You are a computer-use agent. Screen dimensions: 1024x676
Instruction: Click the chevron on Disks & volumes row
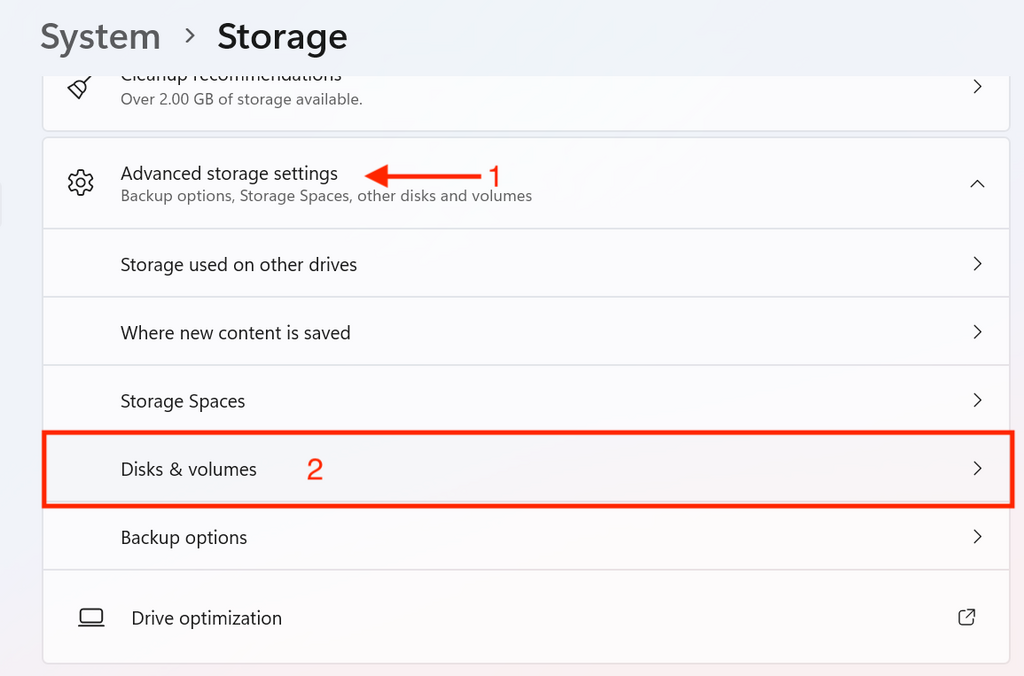[977, 468]
